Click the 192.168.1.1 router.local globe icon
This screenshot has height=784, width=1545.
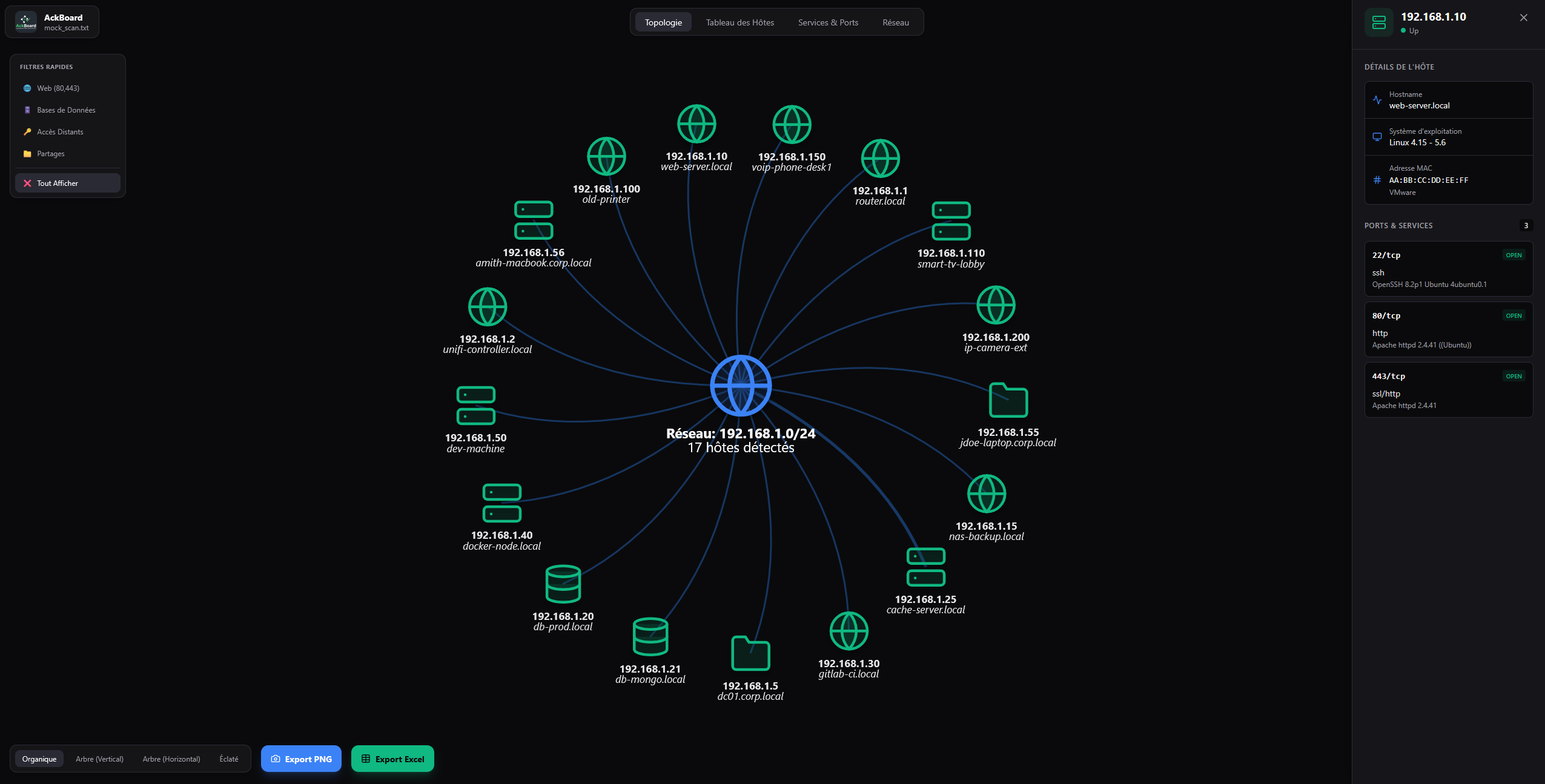click(880, 159)
